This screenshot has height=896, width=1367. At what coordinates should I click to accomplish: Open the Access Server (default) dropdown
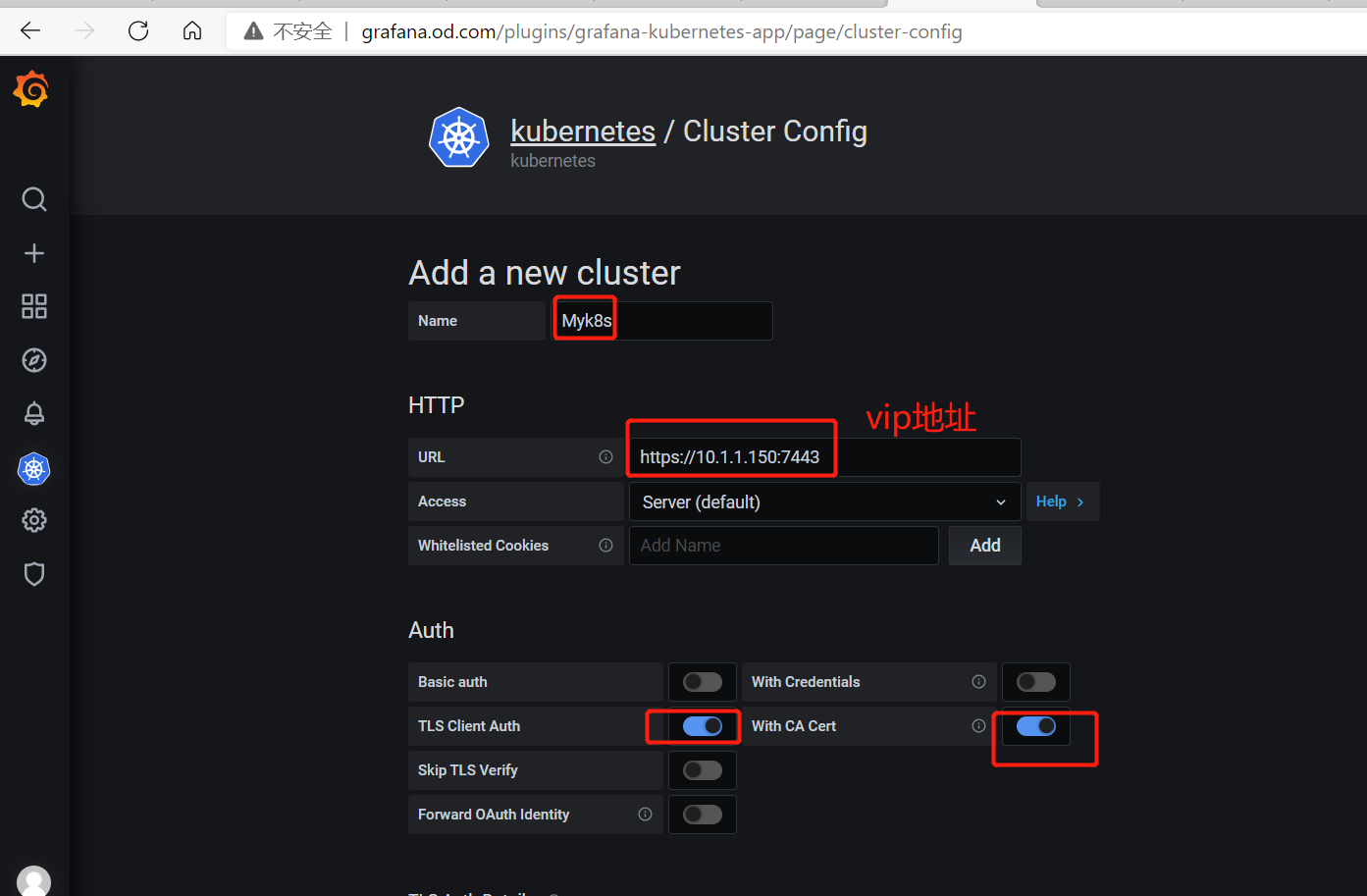824,501
